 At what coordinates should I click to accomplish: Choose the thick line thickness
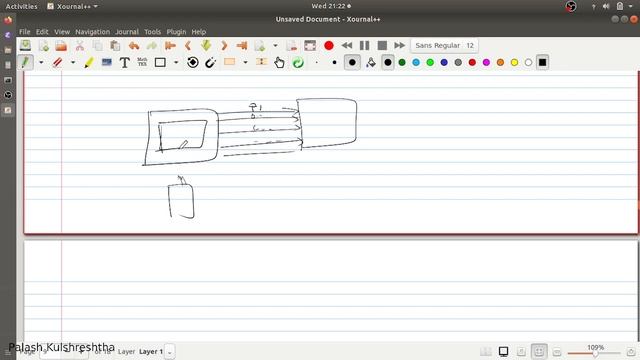pyautogui.click(x=352, y=62)
